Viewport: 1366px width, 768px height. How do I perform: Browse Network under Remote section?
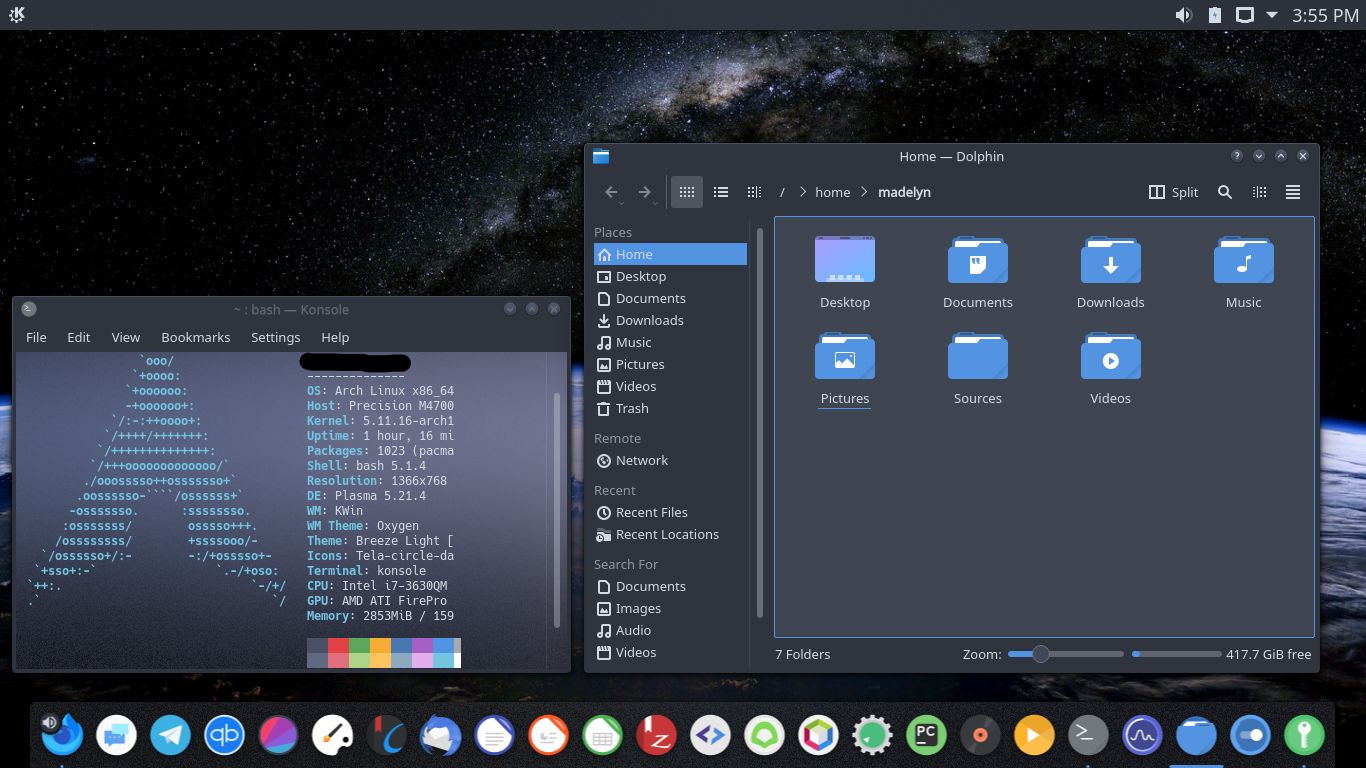click(640, 460)
